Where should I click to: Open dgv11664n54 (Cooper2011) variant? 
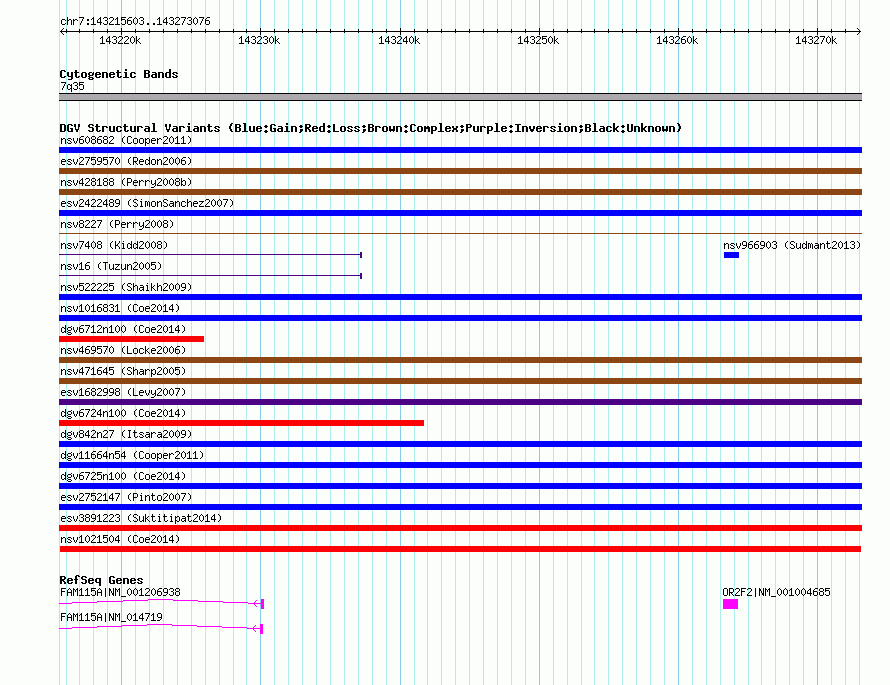pos(132,455)
